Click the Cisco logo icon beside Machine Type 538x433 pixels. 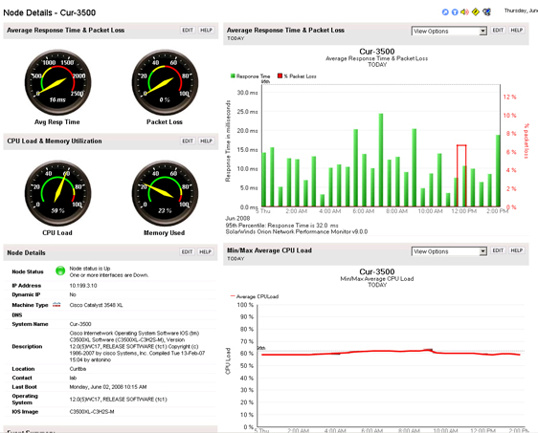tap(57, 305)
